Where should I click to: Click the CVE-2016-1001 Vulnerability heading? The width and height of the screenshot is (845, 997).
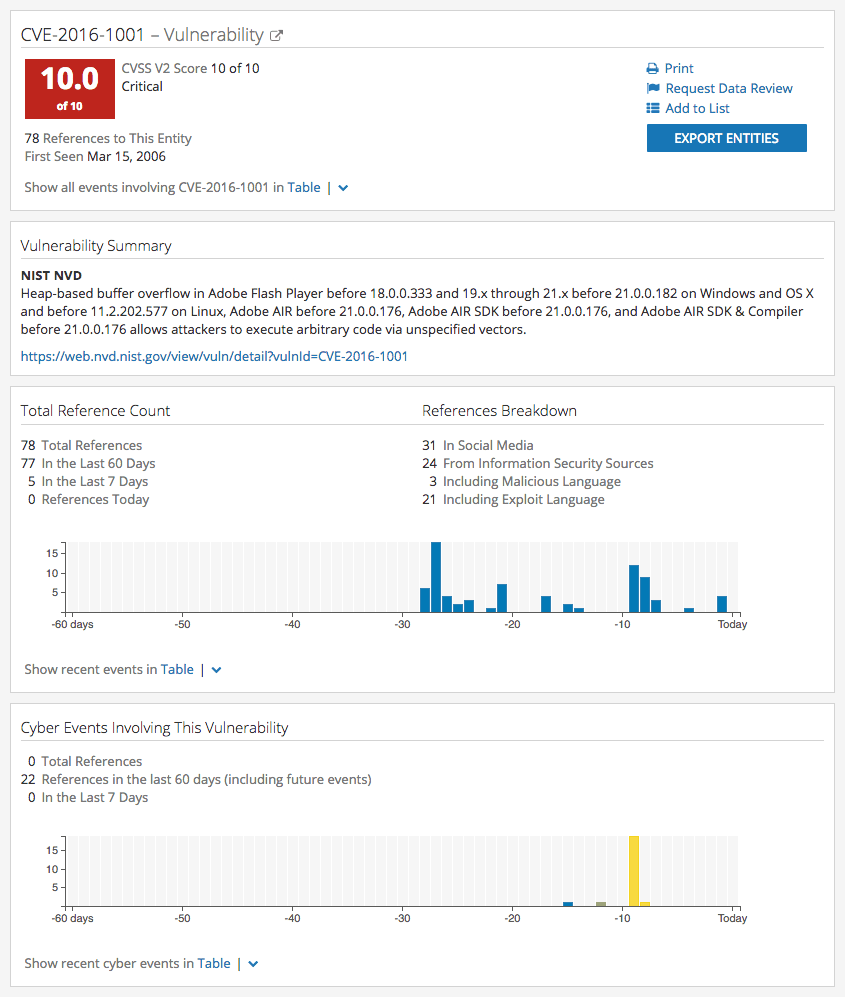(x=142, y=35)
